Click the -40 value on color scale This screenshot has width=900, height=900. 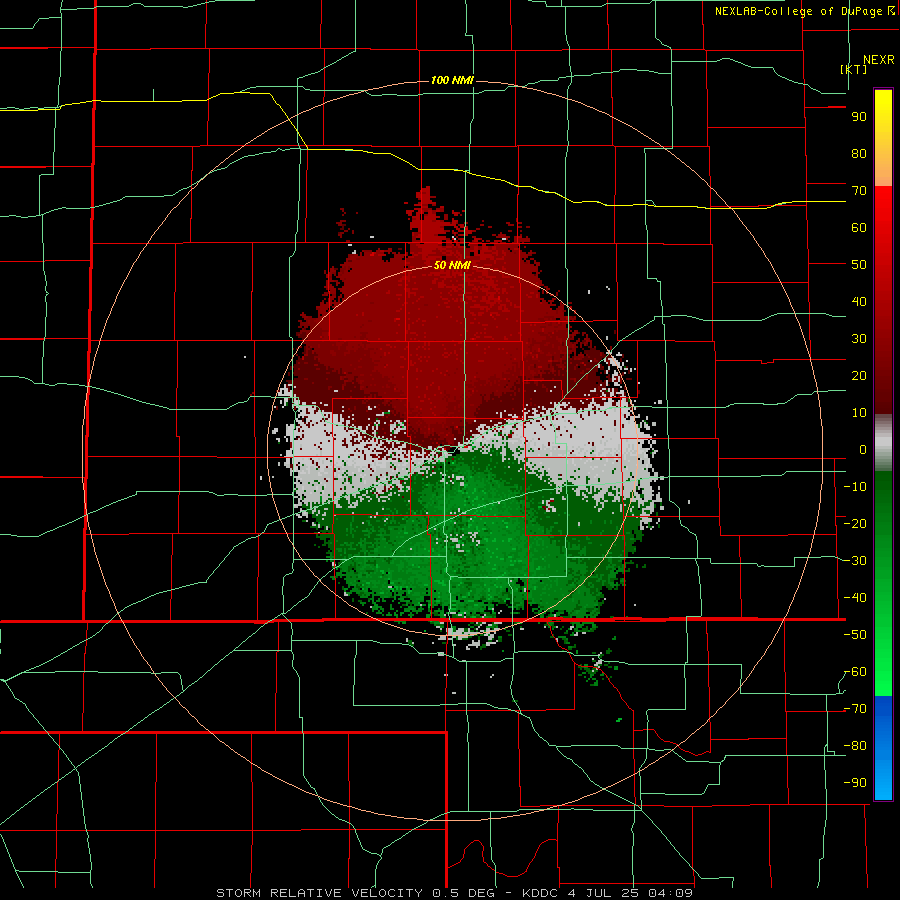(855, 598)
